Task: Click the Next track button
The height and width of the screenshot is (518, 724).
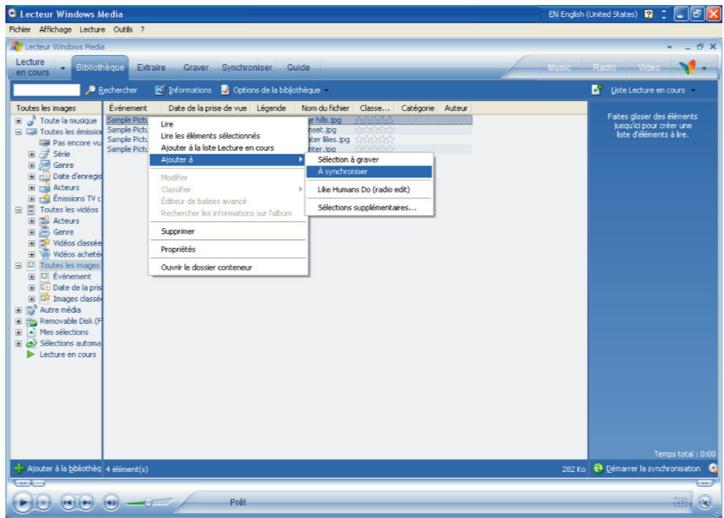Action: tap(86, 502)
